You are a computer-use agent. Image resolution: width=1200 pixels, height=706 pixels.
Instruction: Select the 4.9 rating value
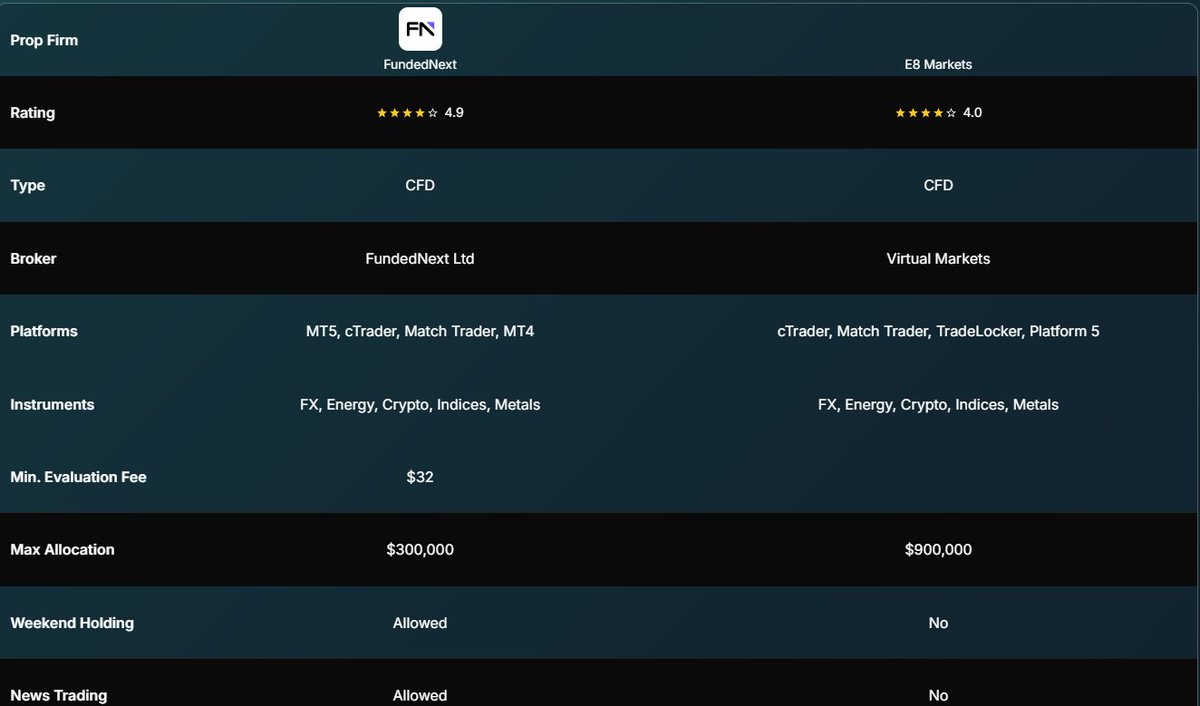pos(454,113)
